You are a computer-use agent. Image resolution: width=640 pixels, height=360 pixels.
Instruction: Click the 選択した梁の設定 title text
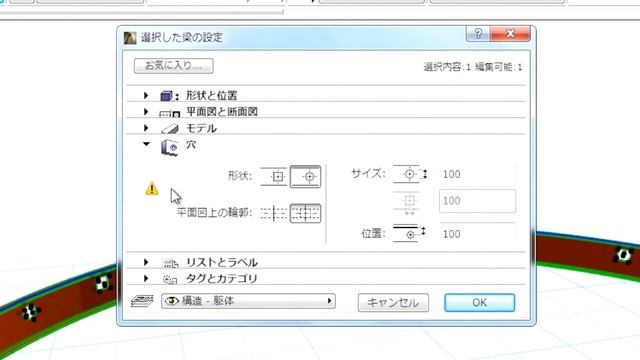coord(182,38)
